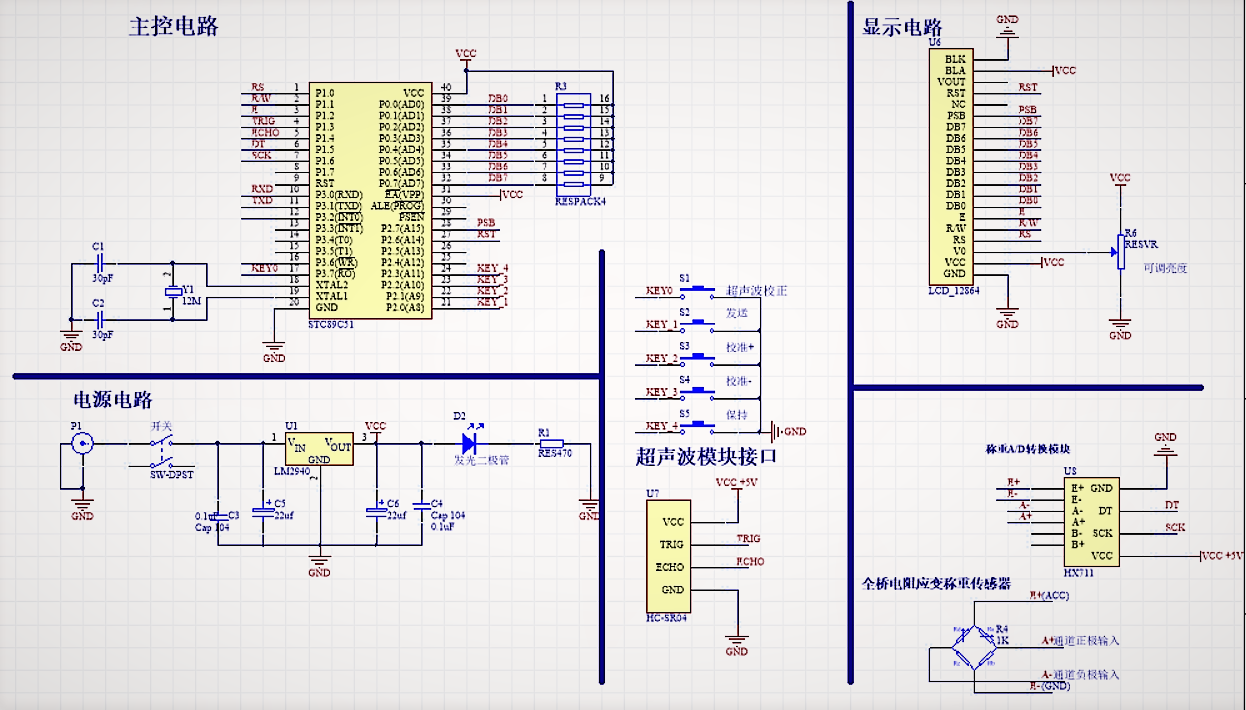Select push button S4
The width and height of the screenshot is (1246, 710).
pos(698,392)
